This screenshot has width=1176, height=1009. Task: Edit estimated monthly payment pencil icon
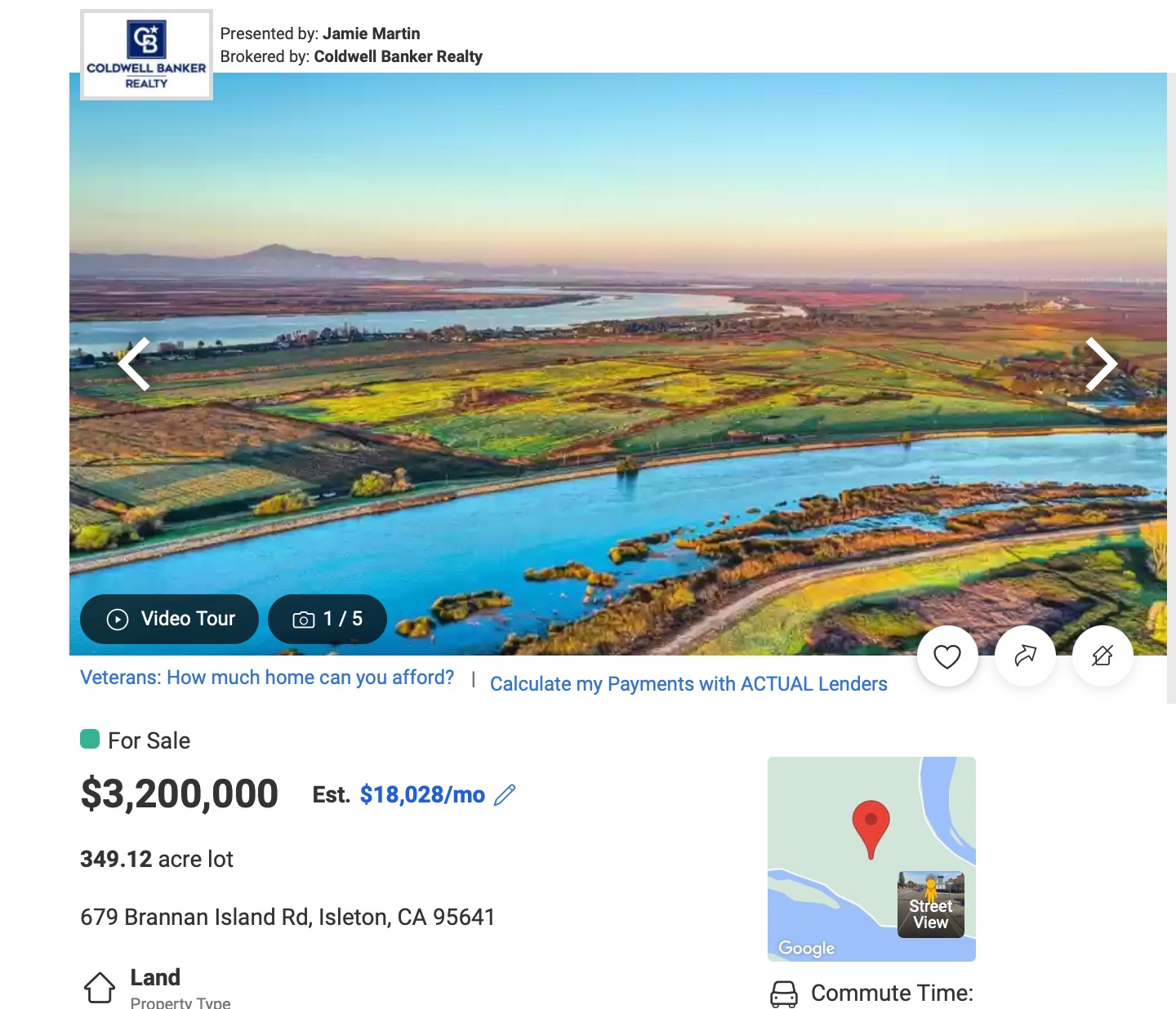pos(505,794)
